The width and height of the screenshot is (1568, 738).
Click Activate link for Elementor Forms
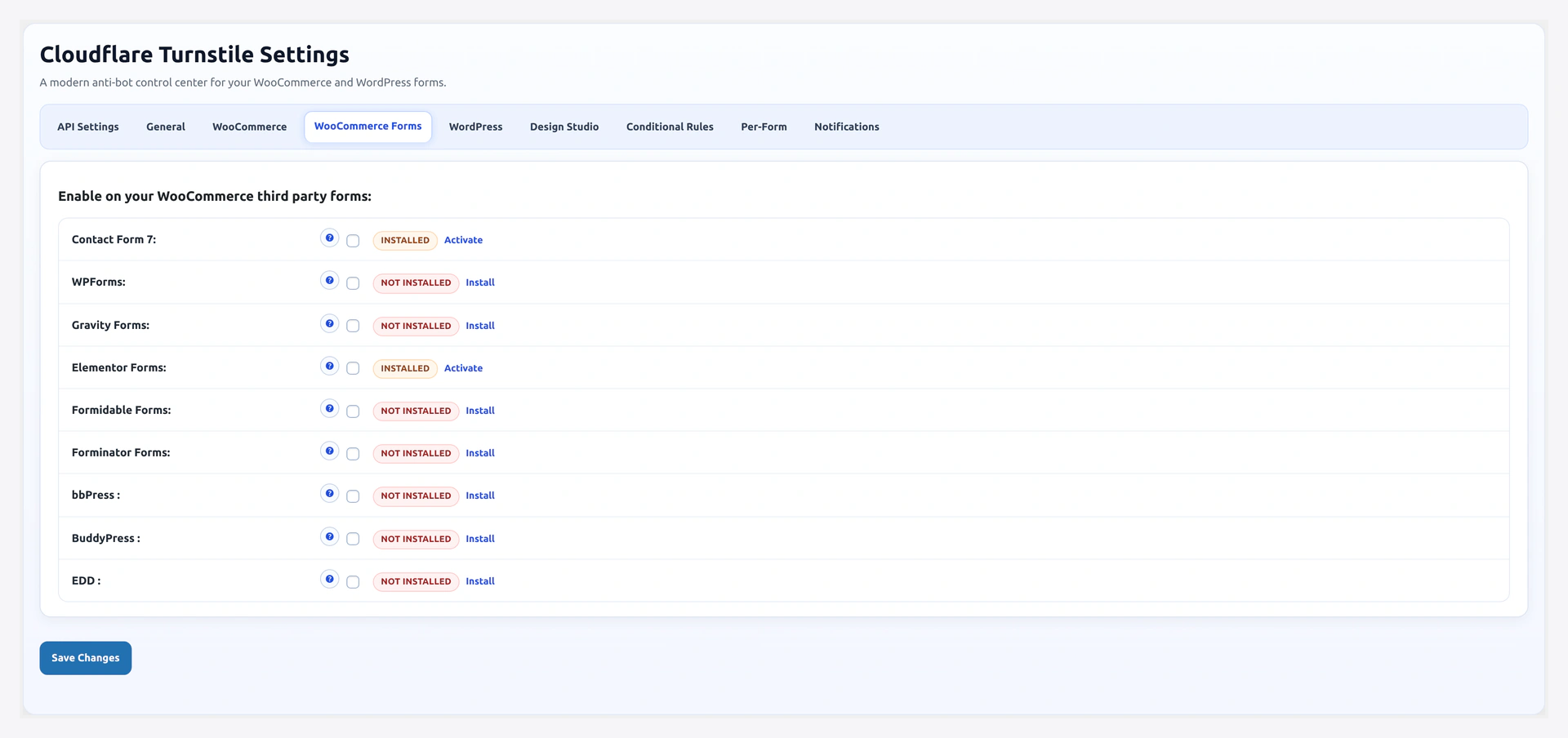(x=463, y=368)
